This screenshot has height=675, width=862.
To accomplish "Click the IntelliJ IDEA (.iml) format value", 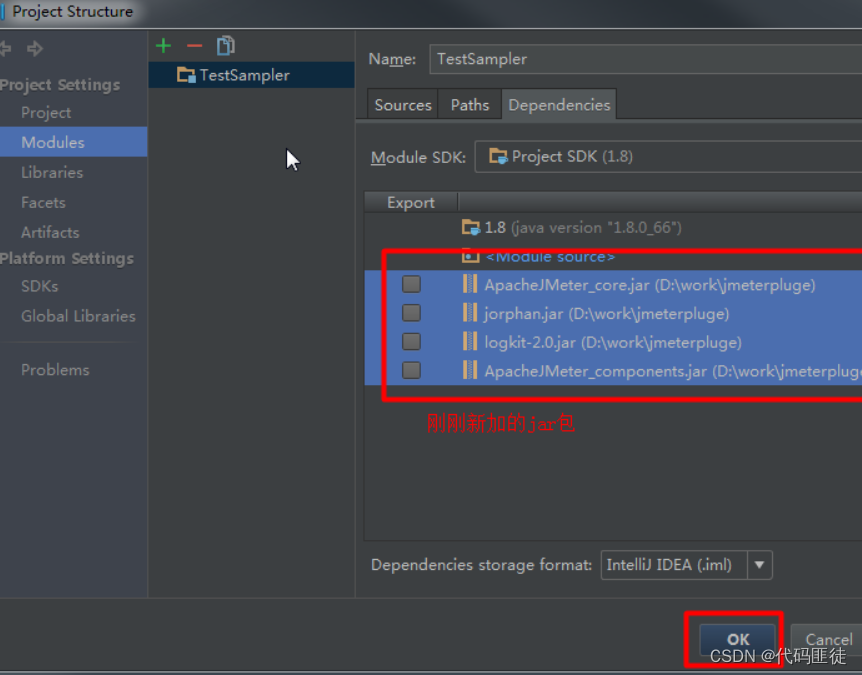I will pyautogui.click(x=669, y=565).
